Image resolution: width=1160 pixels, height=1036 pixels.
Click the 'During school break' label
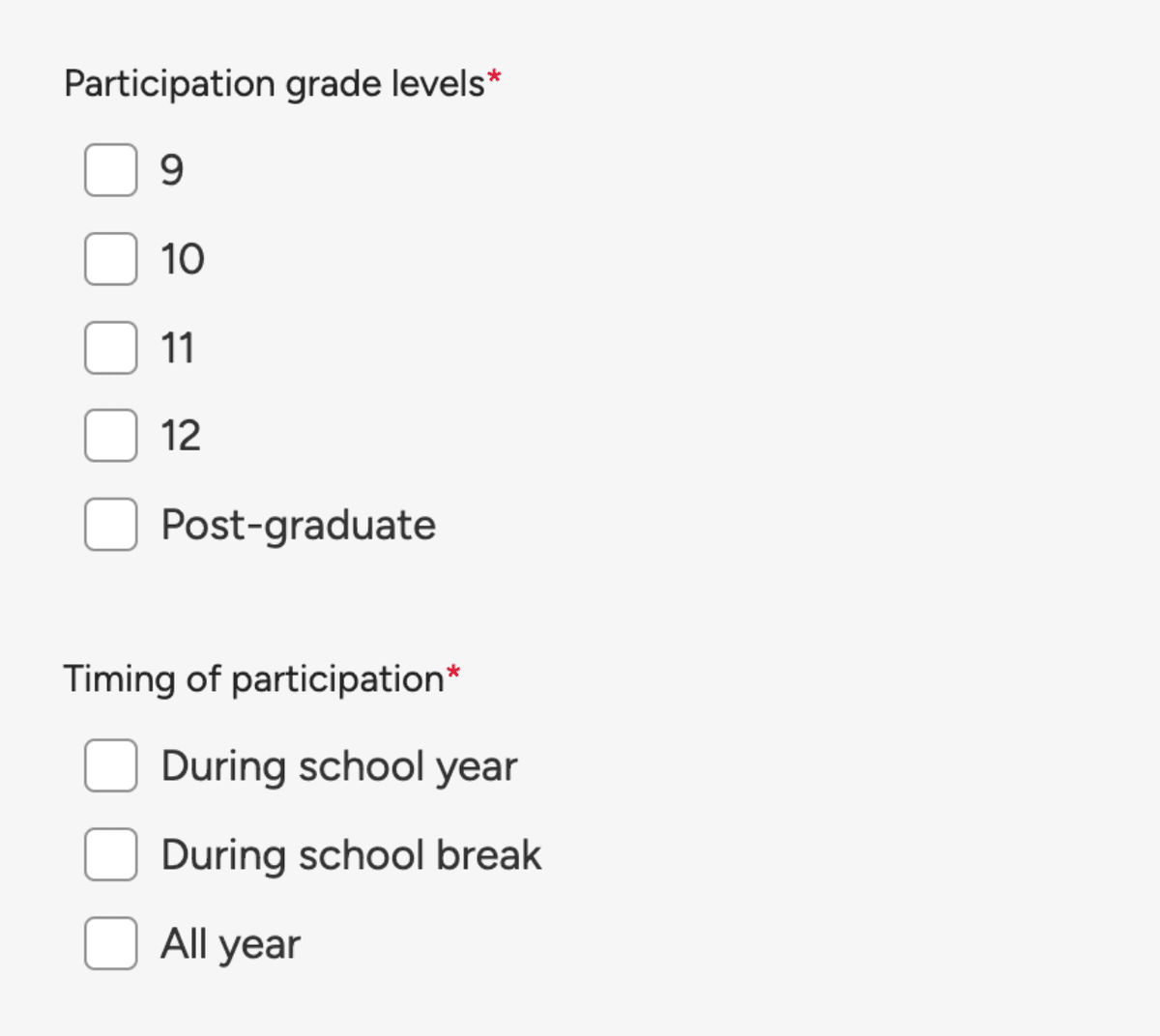pyautogui.click(x=352, y=854)
